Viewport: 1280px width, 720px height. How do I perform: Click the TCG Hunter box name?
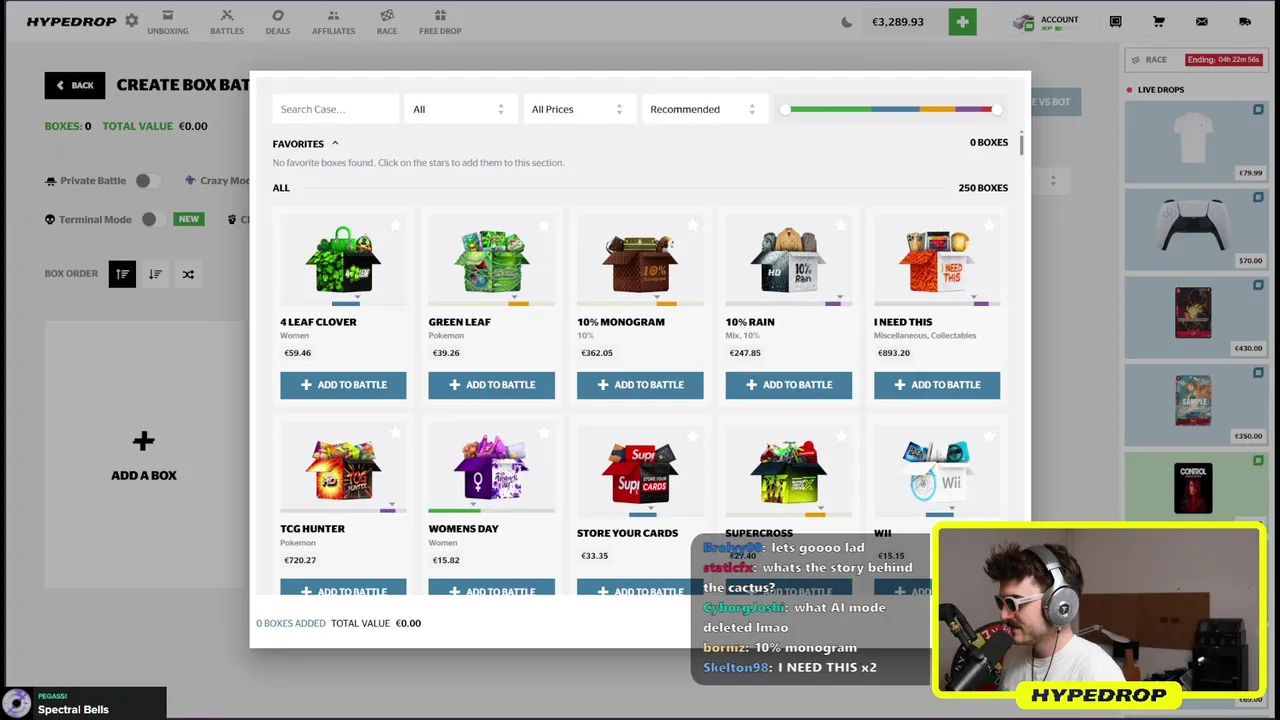point(312,529)
